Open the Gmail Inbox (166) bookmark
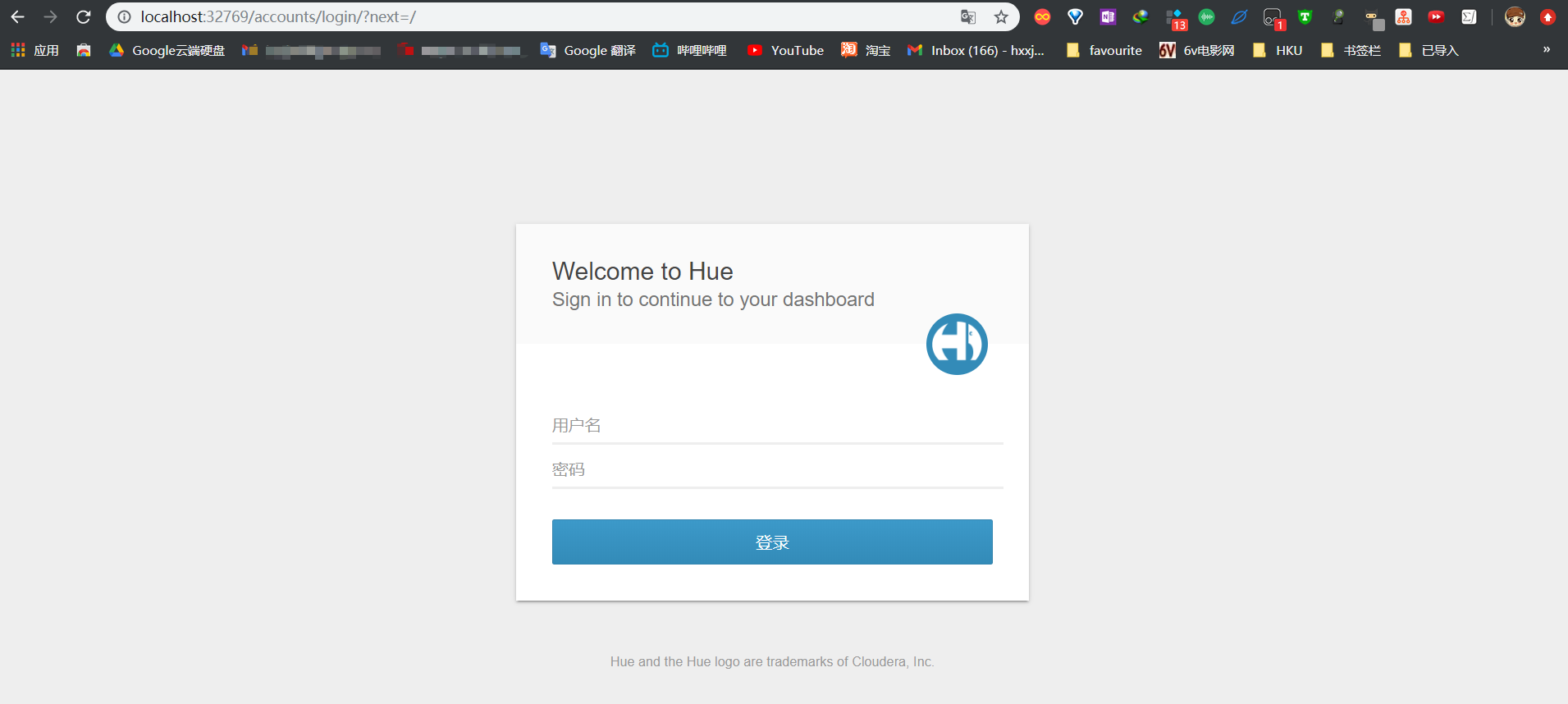 point(976,50)
